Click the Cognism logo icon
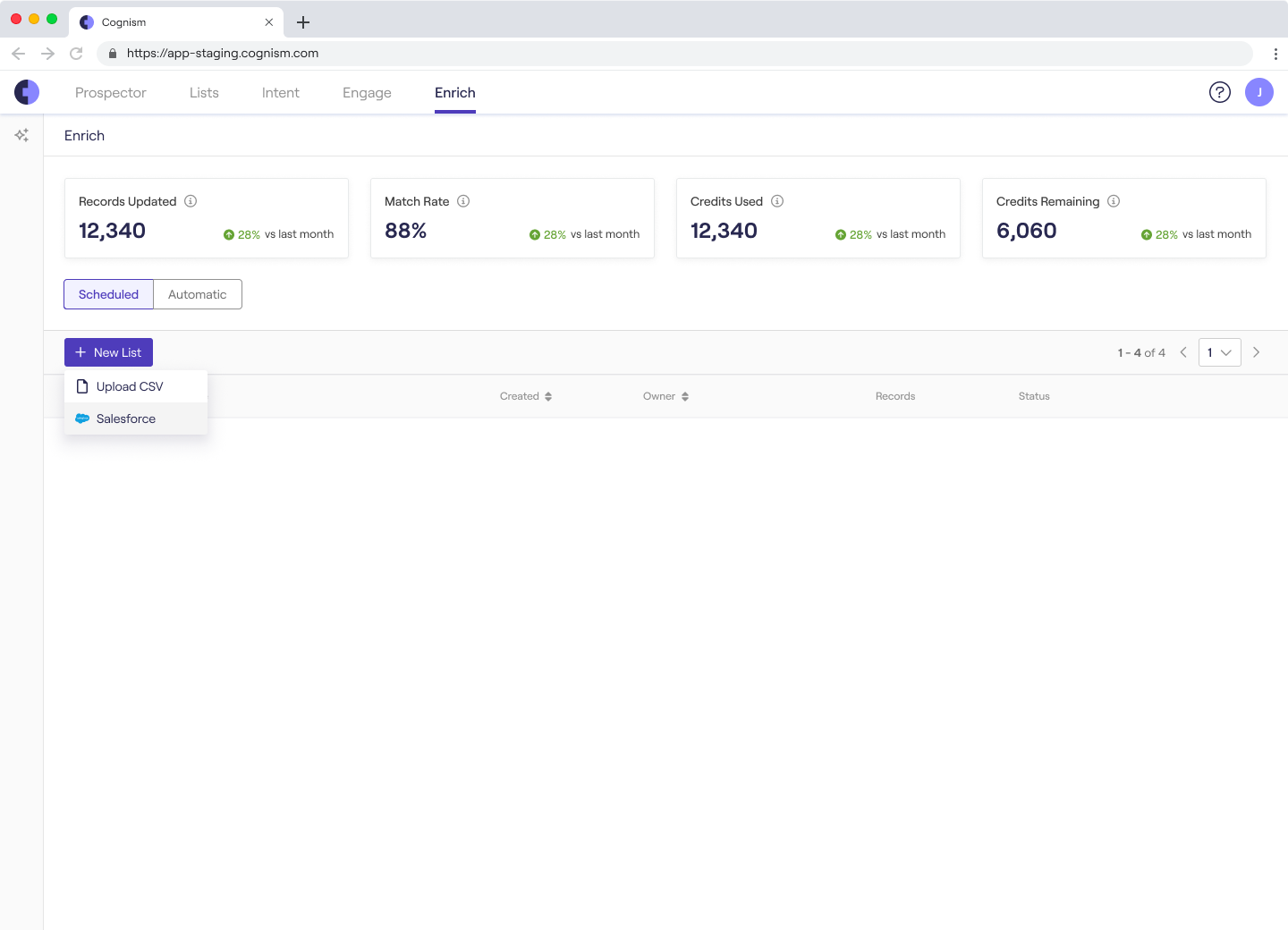 pos(27,92)
